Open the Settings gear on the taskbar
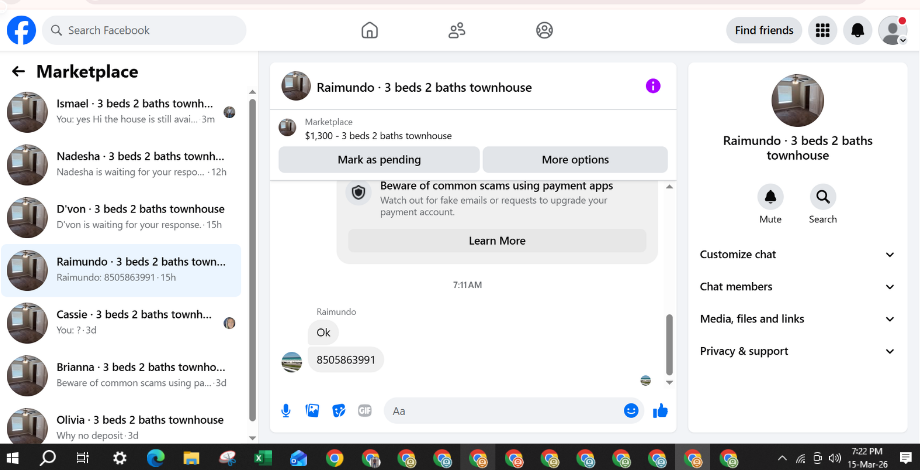 (x=120, y=458)
